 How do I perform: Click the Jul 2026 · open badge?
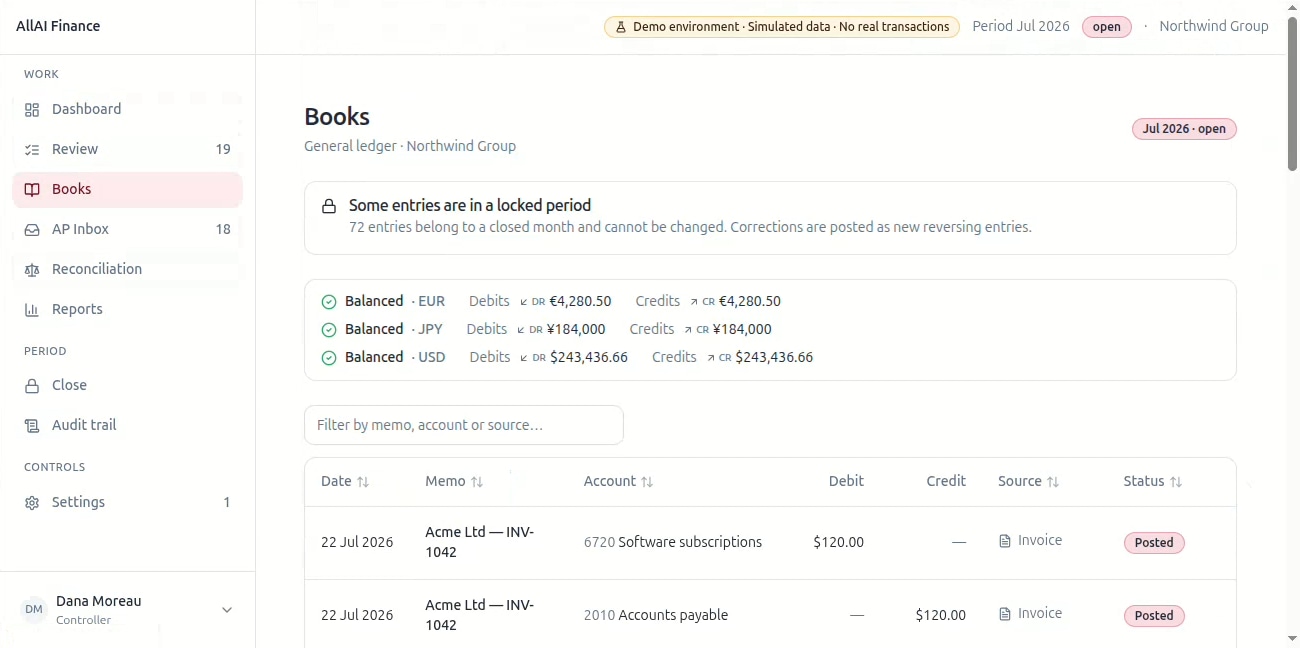point(1184,129)
